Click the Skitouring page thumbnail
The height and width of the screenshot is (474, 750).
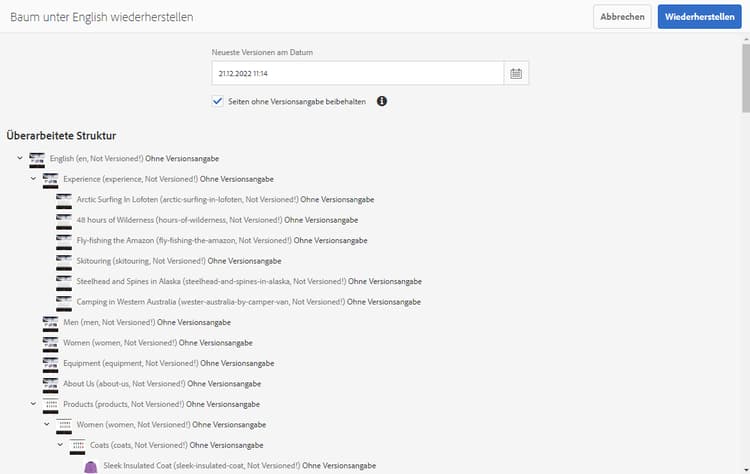point(64,263)
